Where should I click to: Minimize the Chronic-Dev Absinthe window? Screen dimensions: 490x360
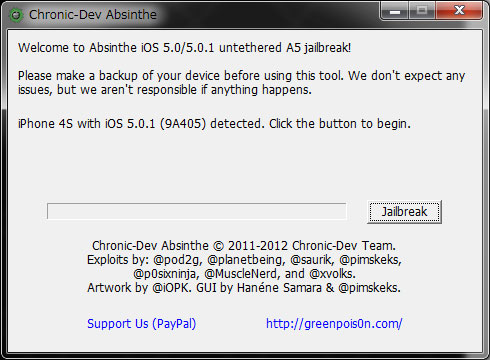click(395, 11)
